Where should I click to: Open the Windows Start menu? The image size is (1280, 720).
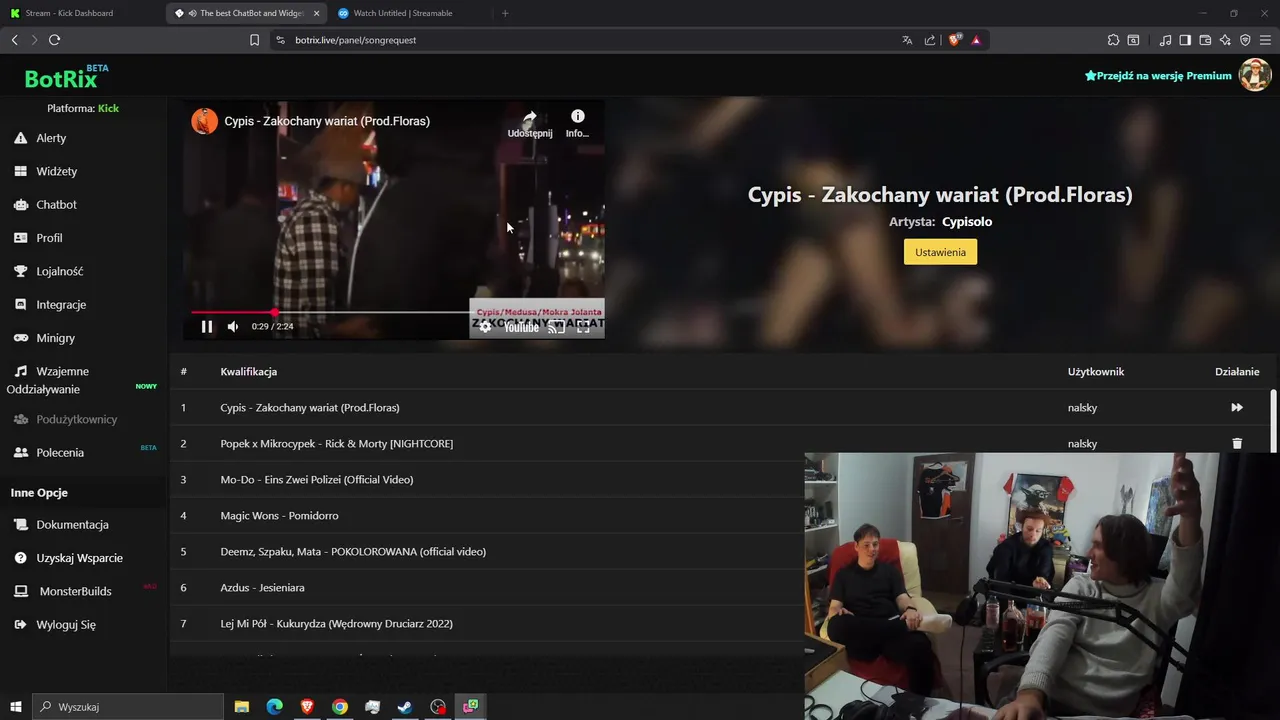coord(16,707)
